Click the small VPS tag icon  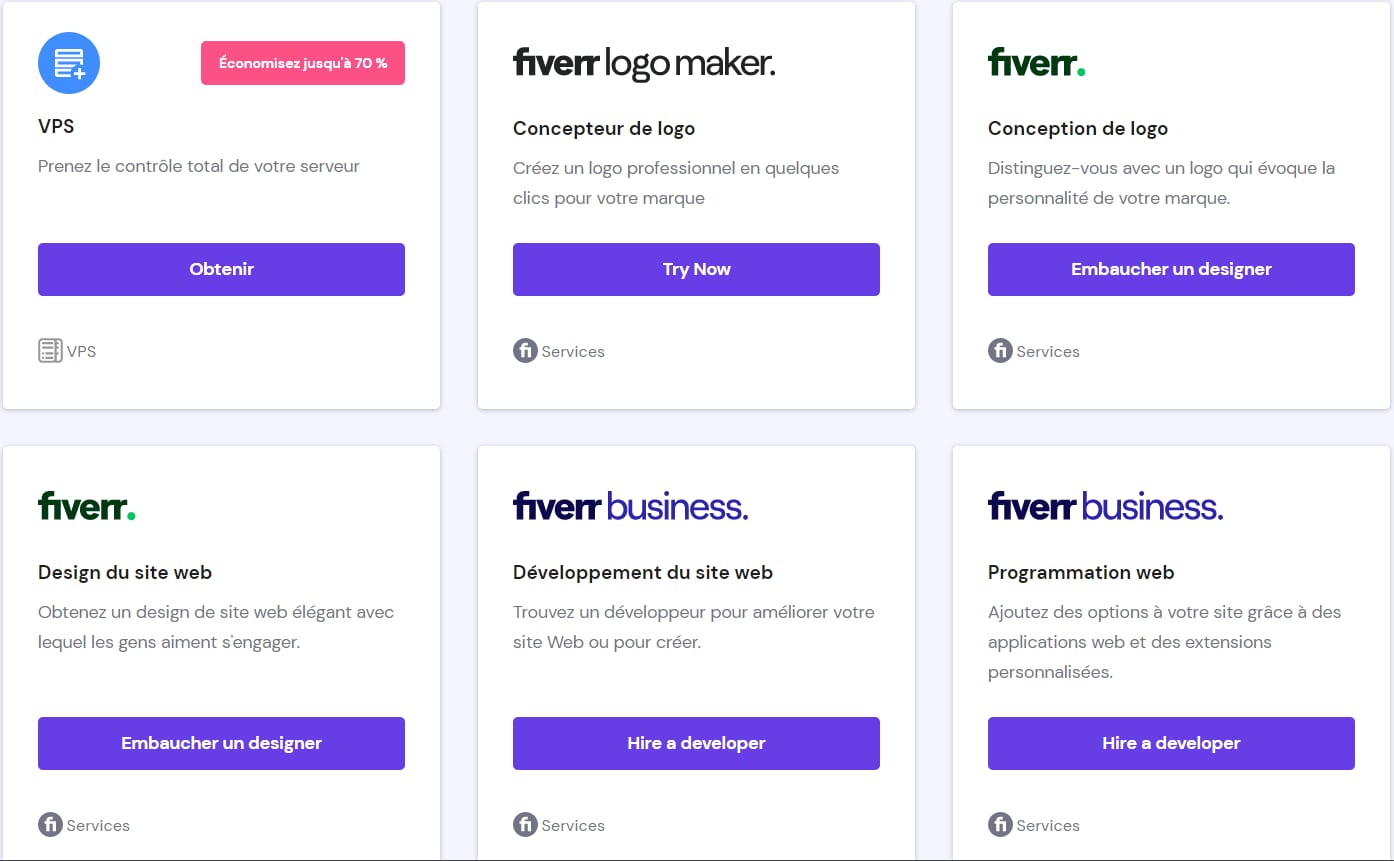pyautogui.click(x=50, y=351)
